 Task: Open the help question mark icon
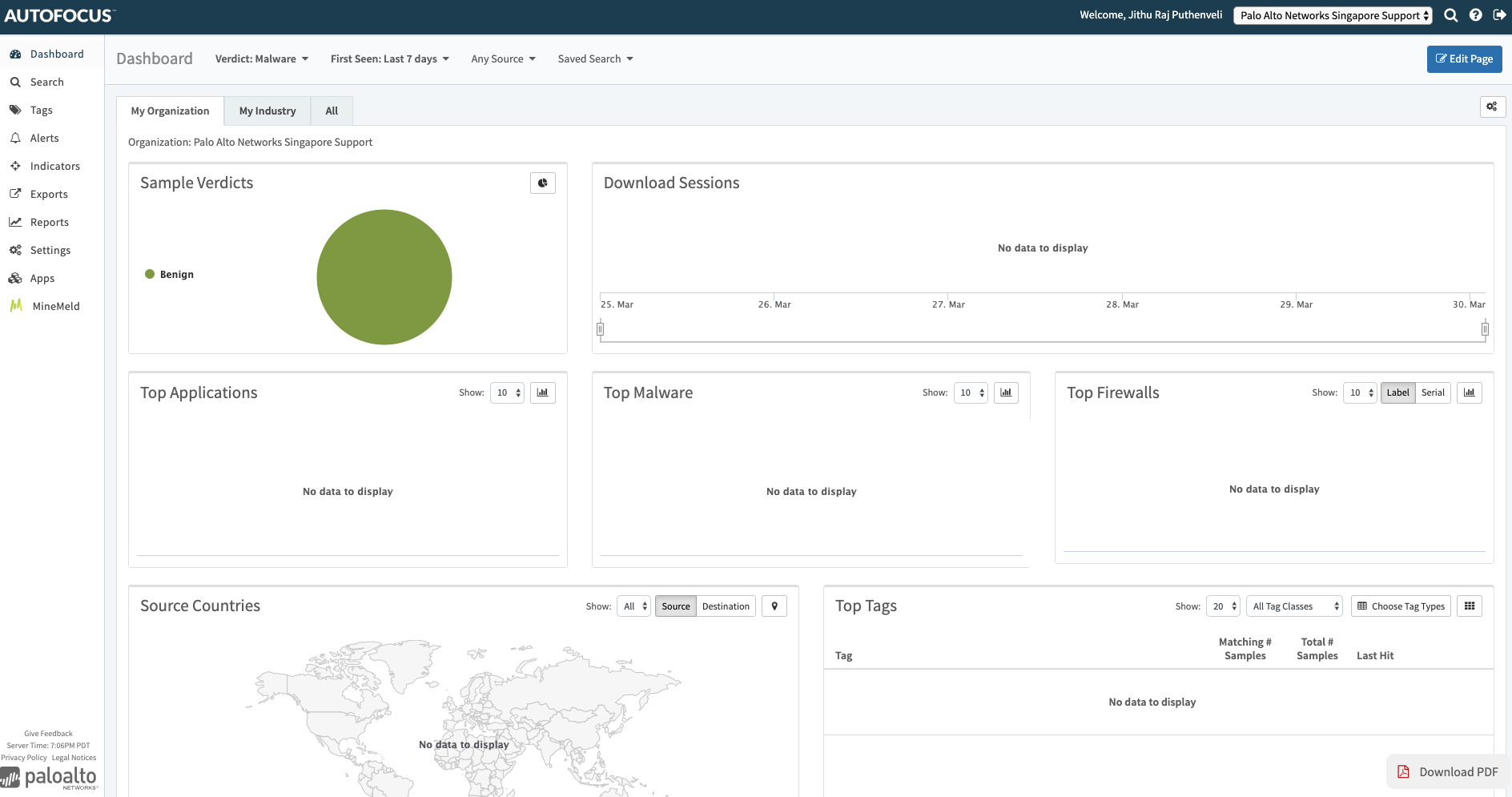point(1475,15)
